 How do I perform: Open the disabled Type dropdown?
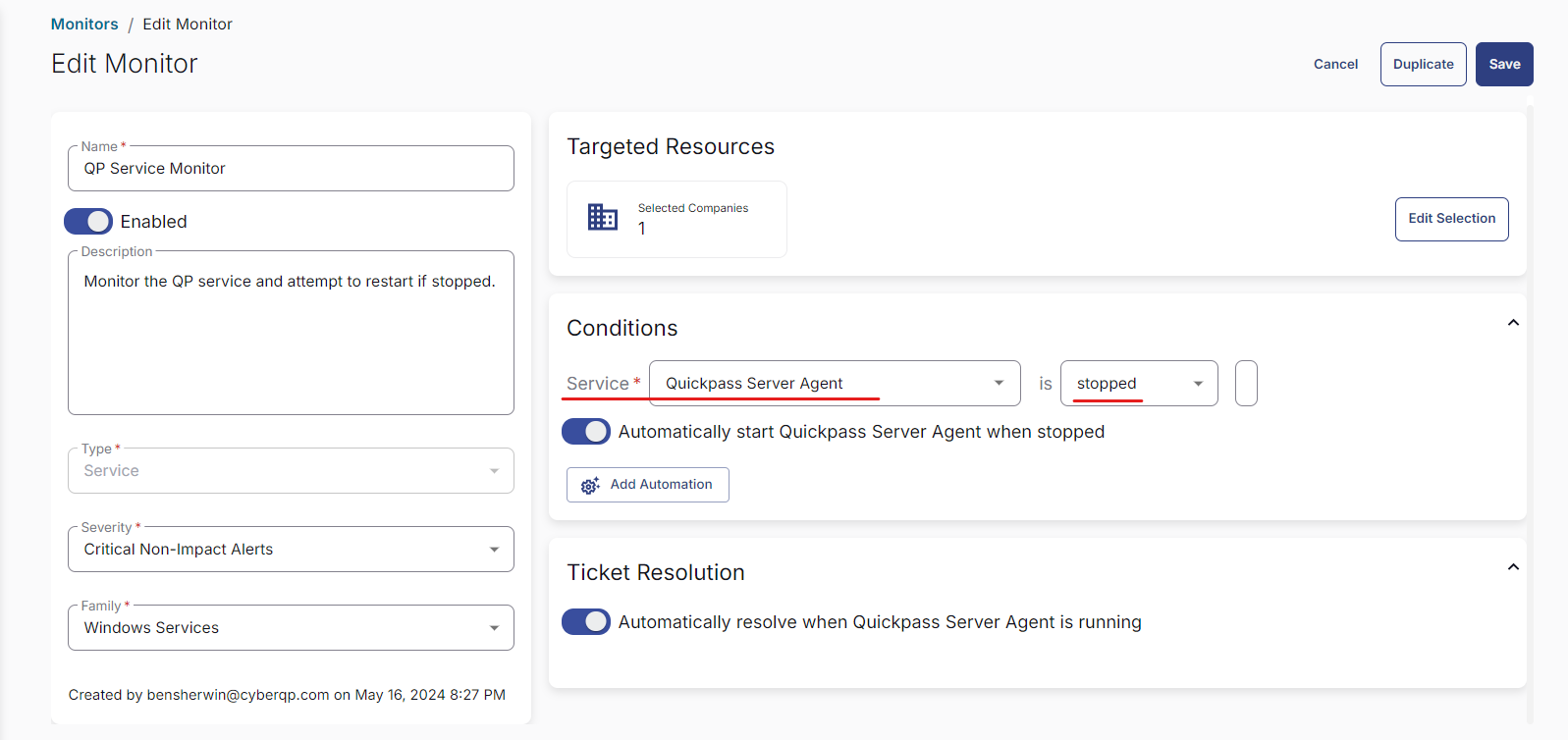click(291, 471)
